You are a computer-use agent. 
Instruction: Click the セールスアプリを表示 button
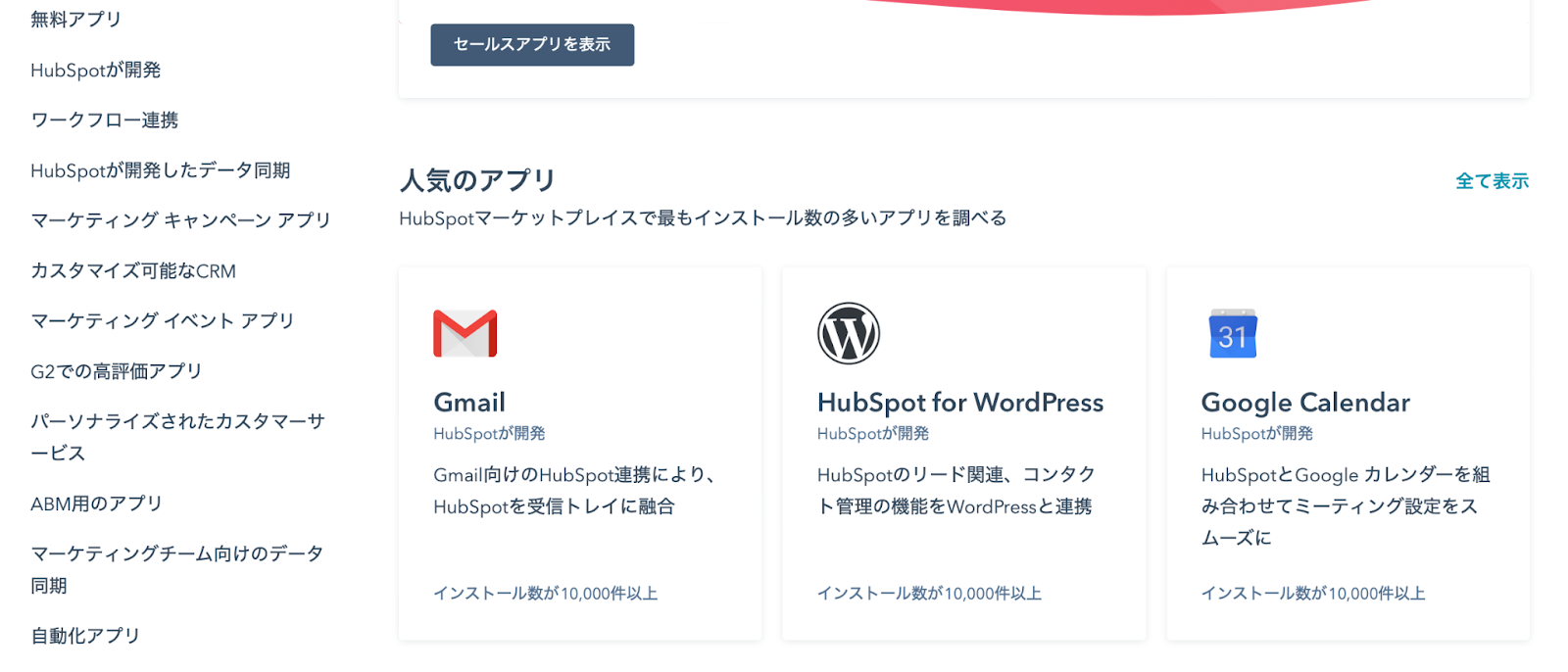(532, 45)
